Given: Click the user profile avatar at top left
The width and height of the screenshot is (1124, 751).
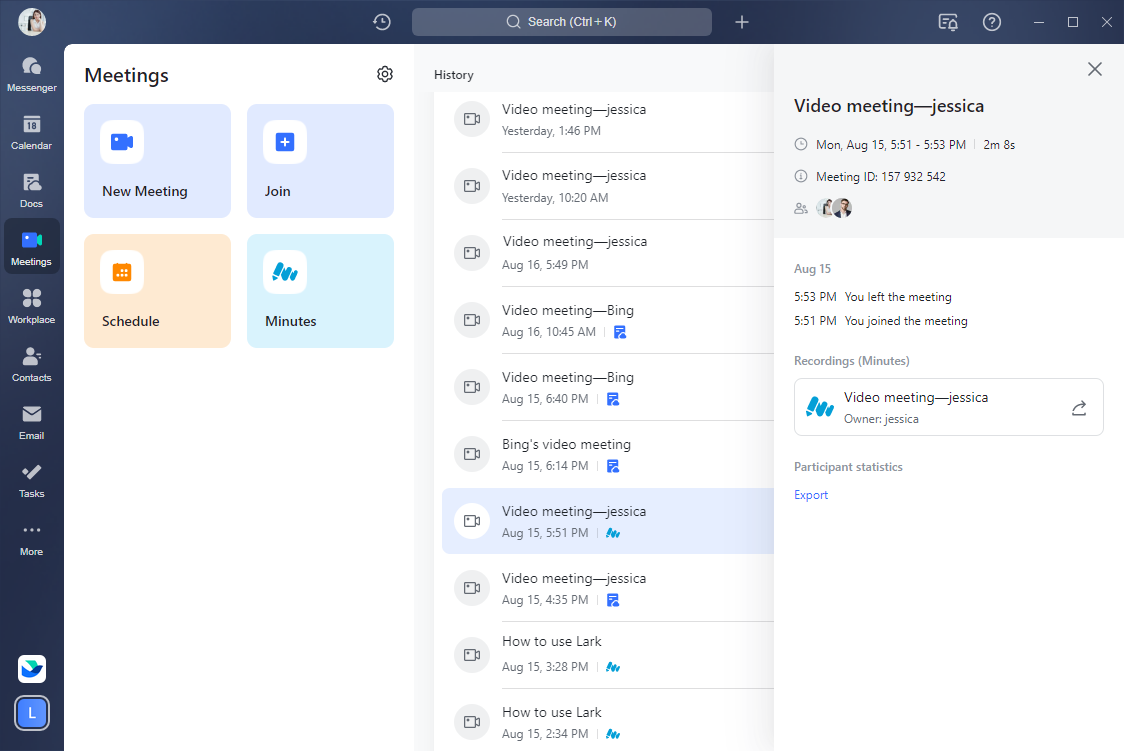Looking at the screenshot, I should pos(32,22).
